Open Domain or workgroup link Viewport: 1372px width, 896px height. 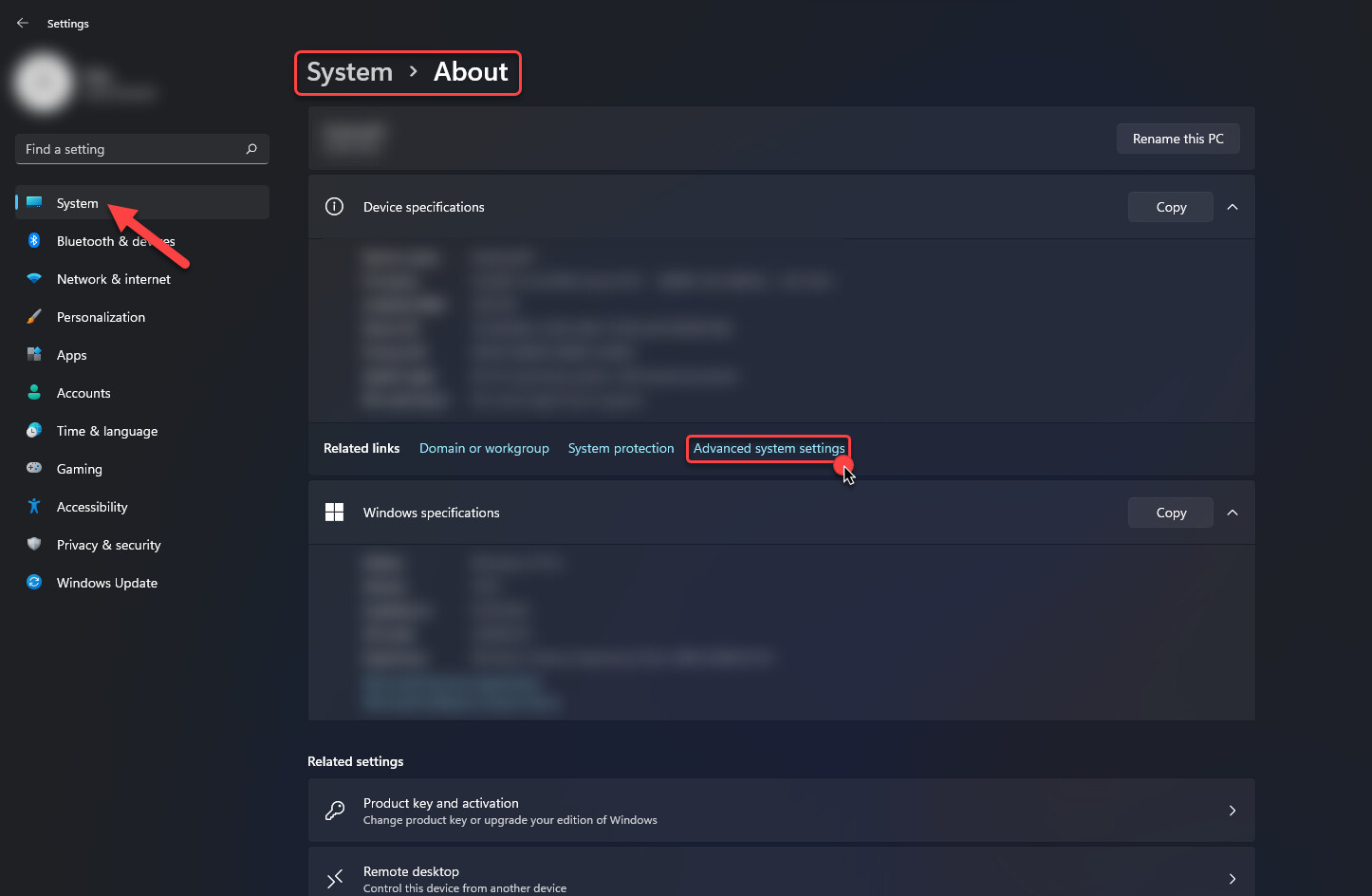[x=484, y=448]
